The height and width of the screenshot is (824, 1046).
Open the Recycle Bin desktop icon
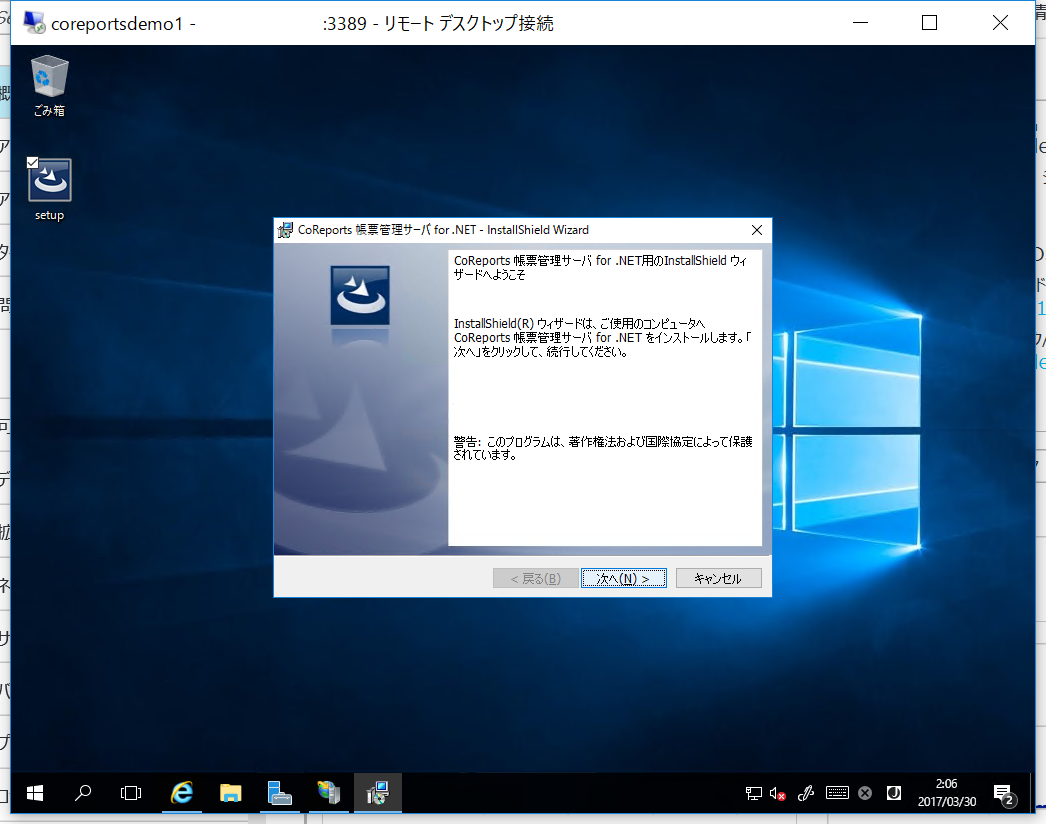[49, 86]
